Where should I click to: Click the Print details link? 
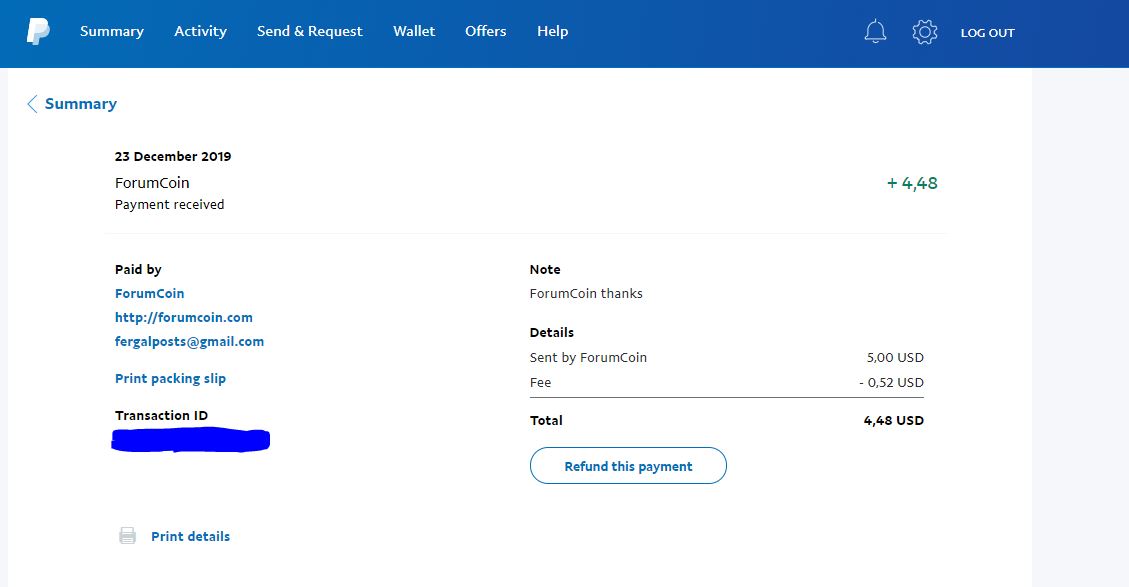190,536
